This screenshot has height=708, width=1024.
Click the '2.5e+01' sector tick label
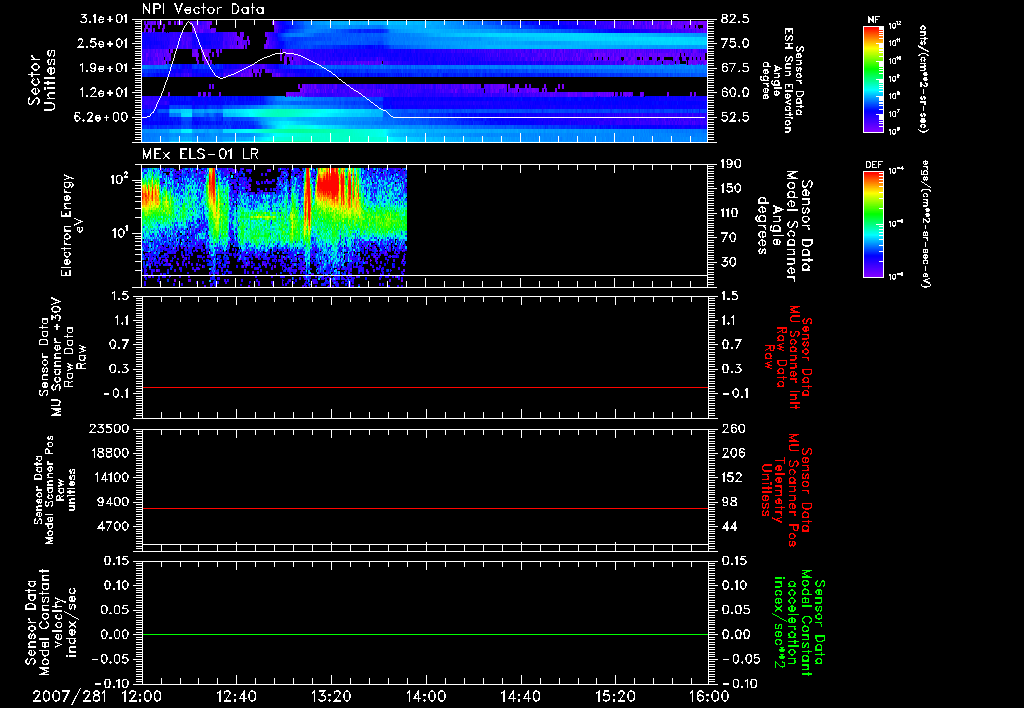click(105, 43)
